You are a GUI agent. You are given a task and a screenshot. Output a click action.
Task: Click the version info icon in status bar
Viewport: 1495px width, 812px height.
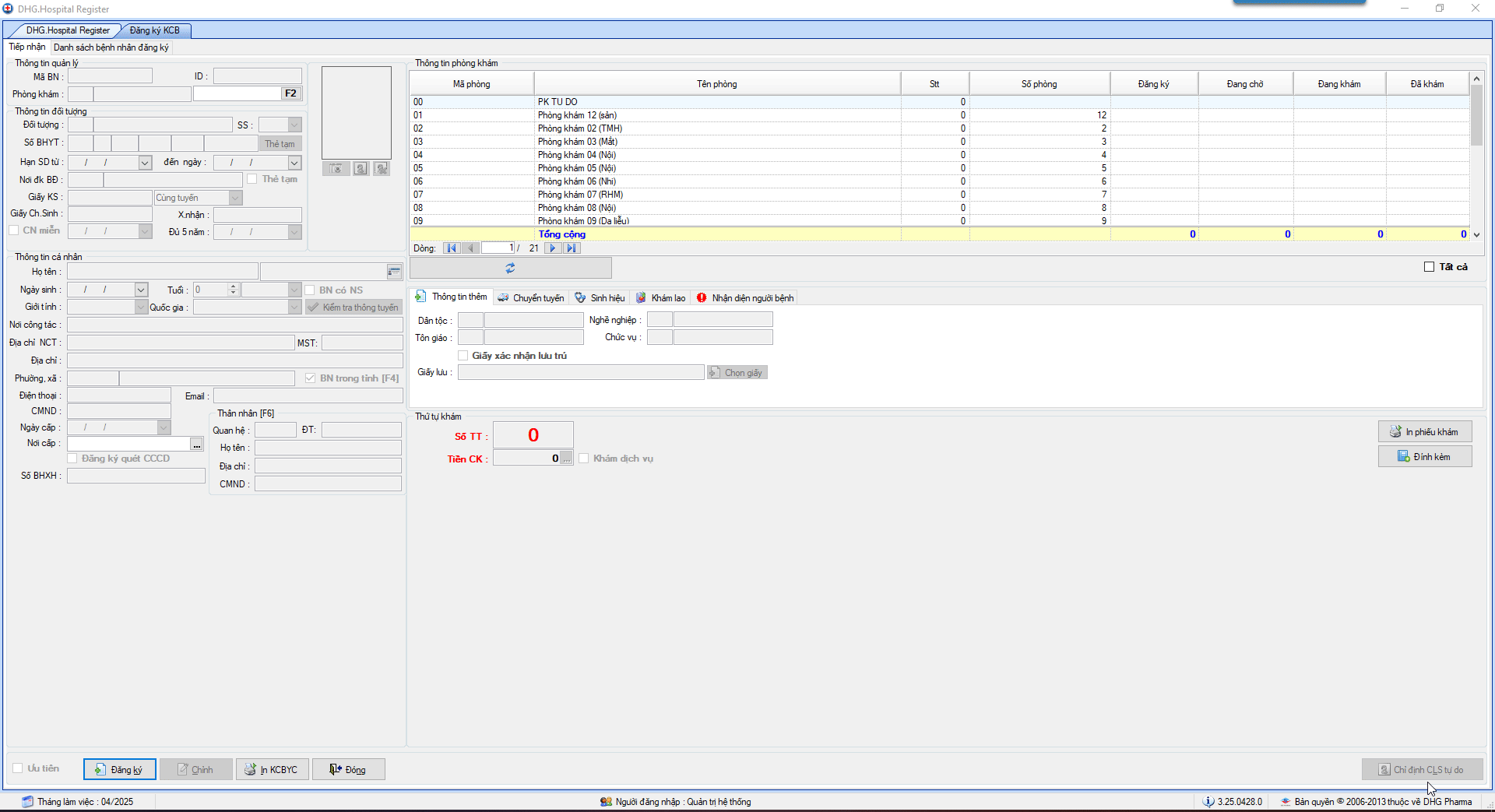[x=1208, y=802]
